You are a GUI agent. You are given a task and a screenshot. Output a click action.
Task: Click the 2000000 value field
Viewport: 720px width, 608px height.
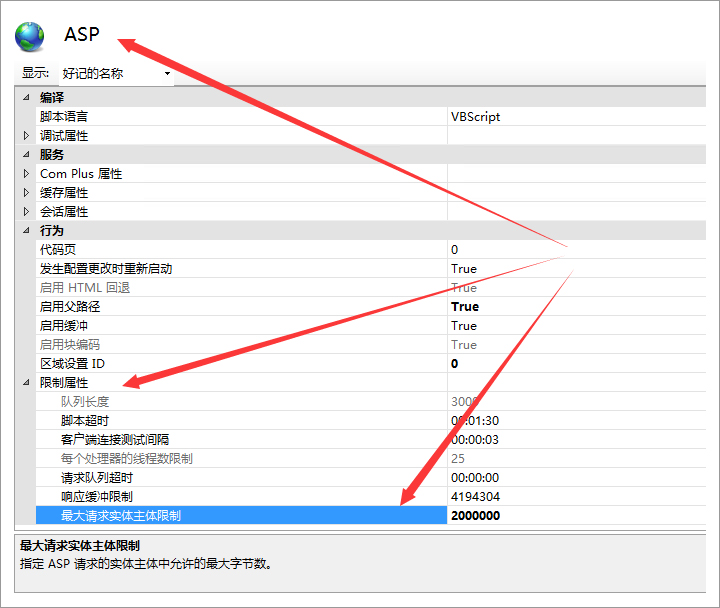point(576,515)
